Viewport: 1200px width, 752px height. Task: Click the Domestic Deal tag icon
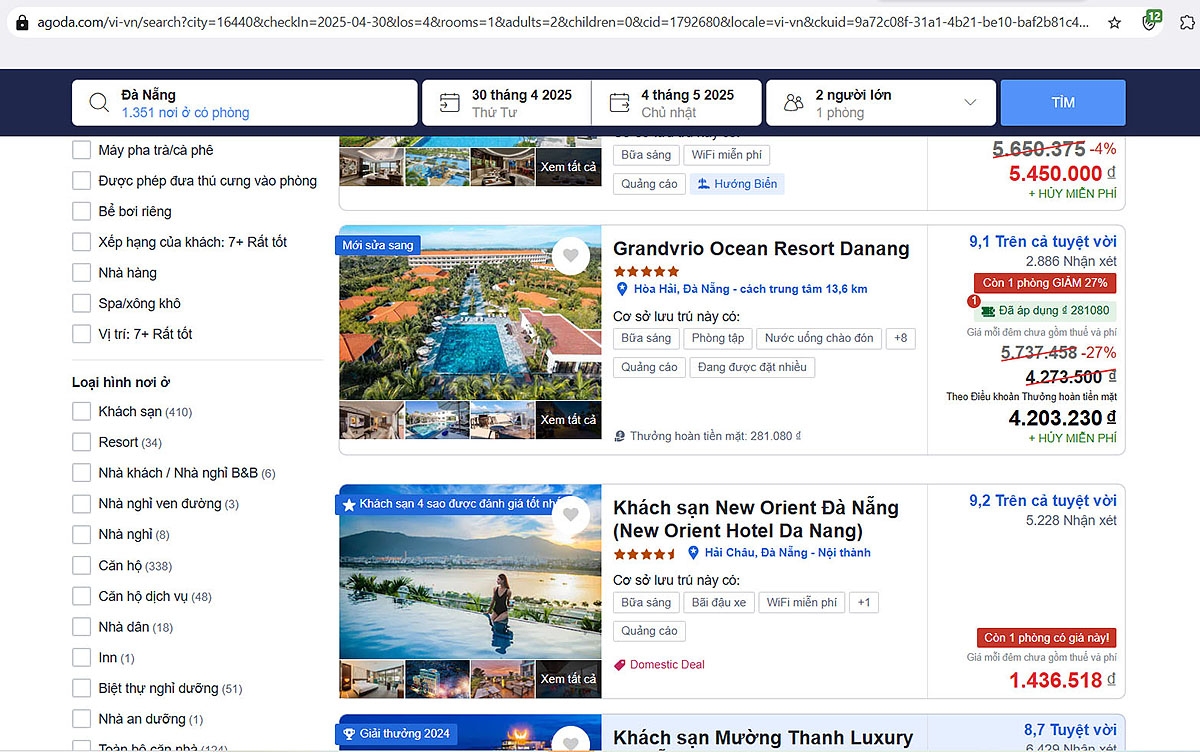pyautogui.click(x=620, y=664)
